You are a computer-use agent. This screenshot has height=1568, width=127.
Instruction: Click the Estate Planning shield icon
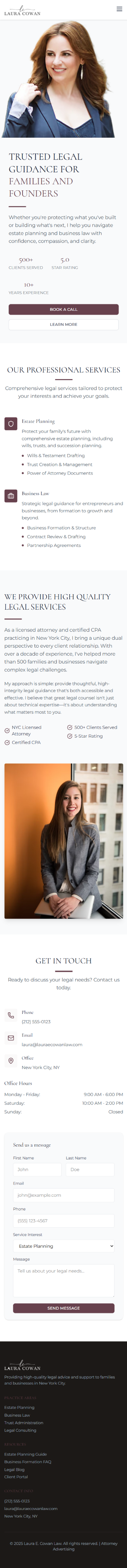click(11, 424)
